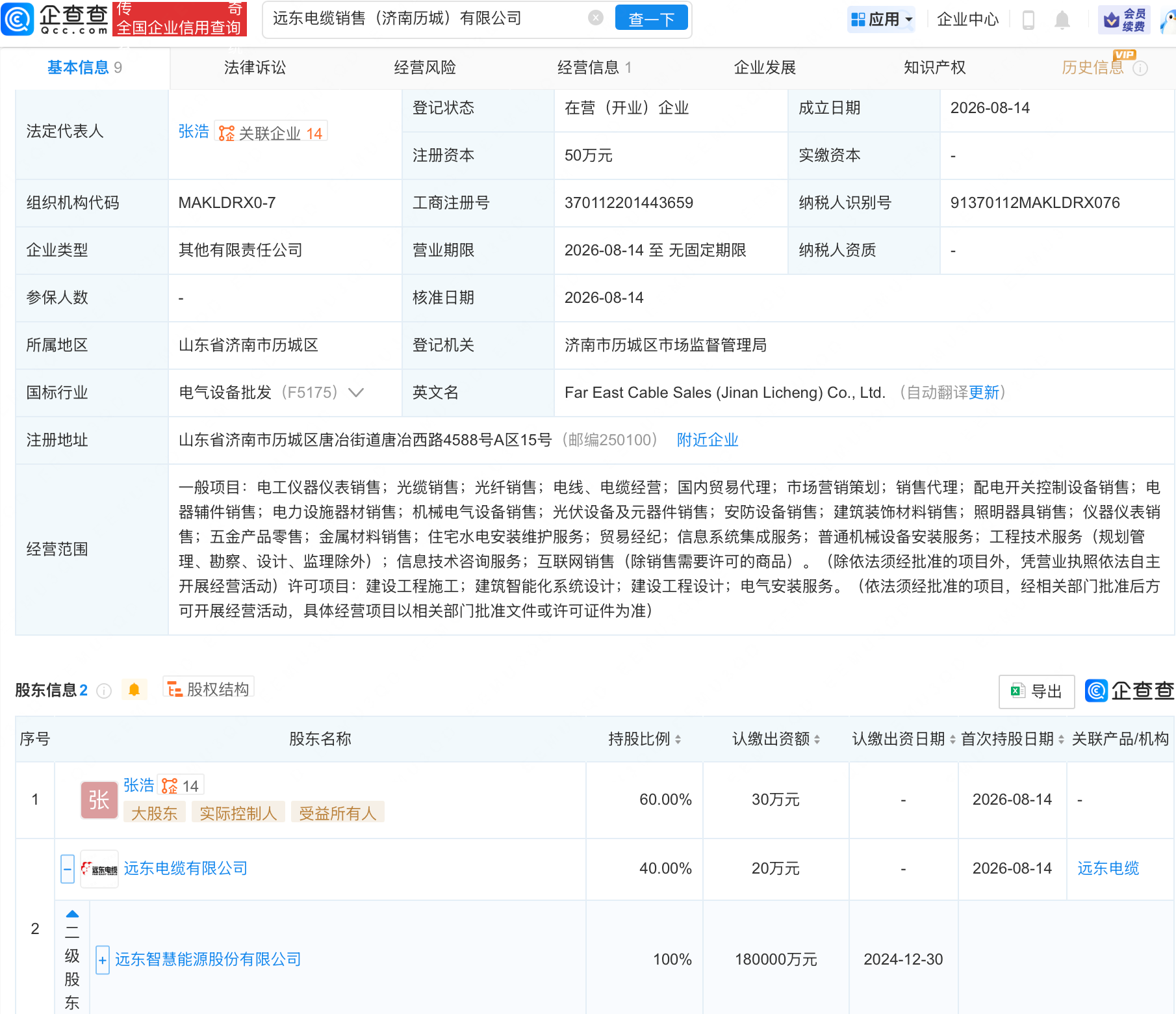Switch to 企业发展 tab

click(x=765, y=68)
